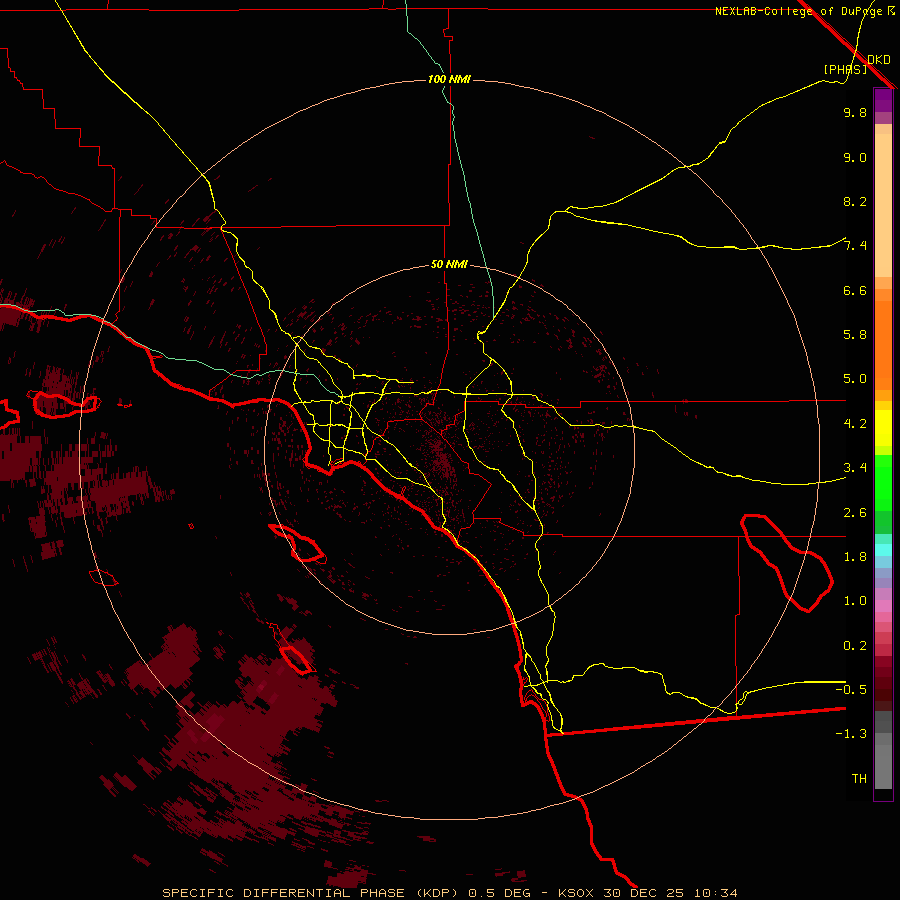Click the 1.8 scale value

tap(855, 557)
